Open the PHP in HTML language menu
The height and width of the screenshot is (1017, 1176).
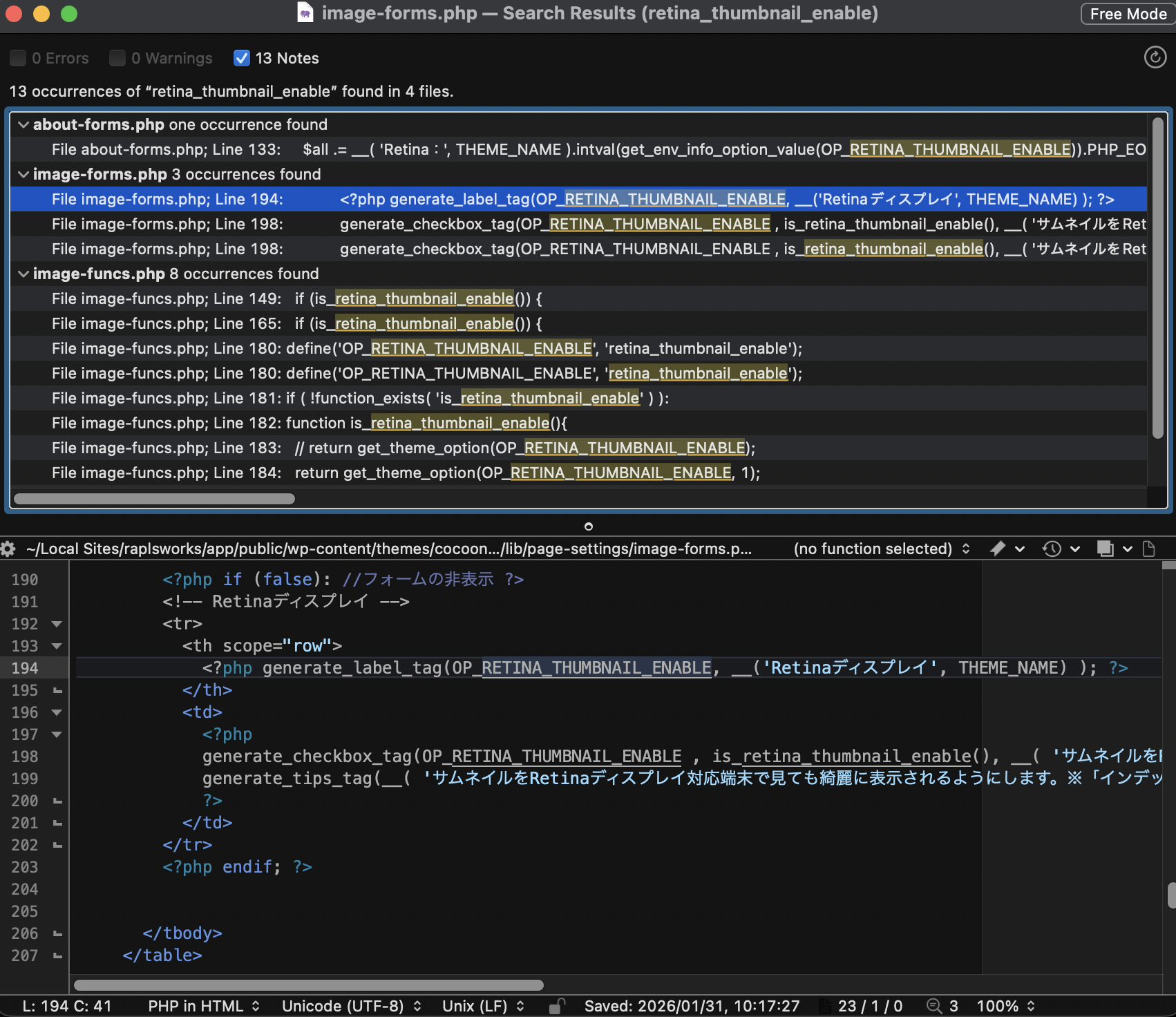[203, 1006]
